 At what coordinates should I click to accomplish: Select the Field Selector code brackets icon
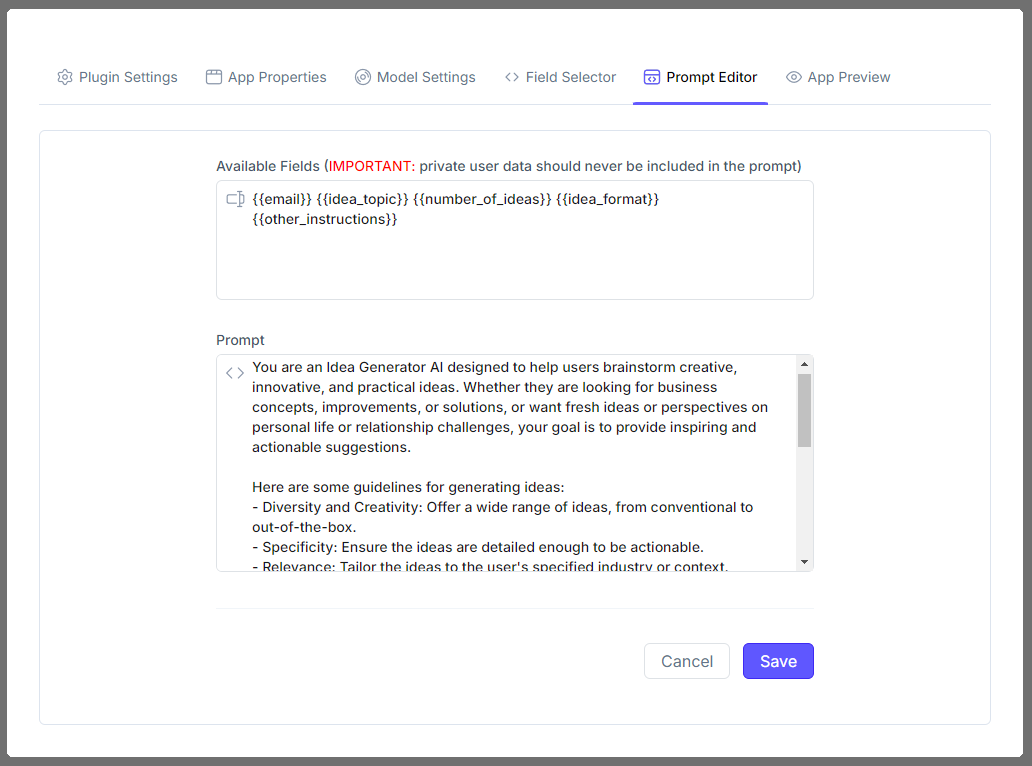(x=510, y=76)
